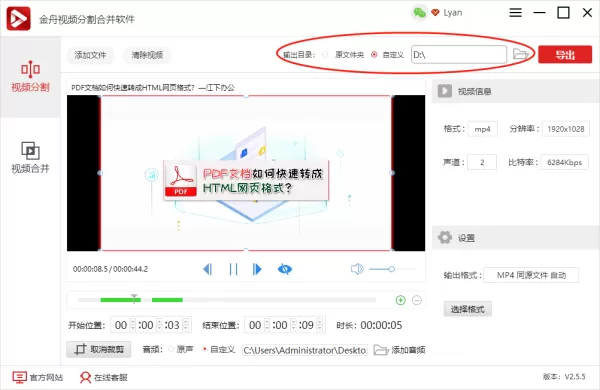Click the 设置 gear icon
The width and height of the screenshot is (600, 390).
coord(445,238)
